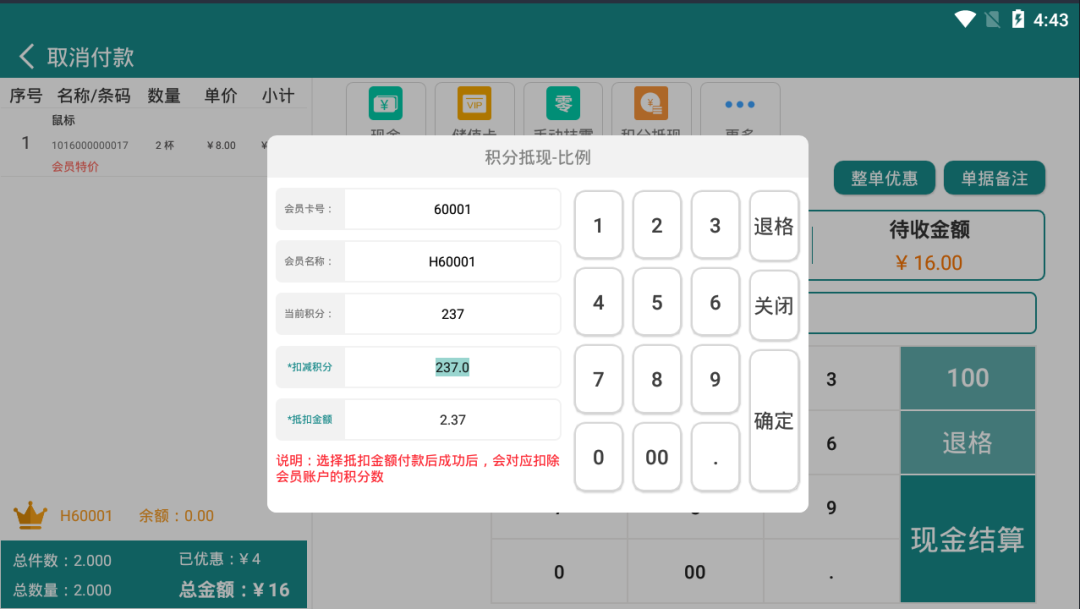The height and width of the screenshot is (609, 1080).
Task: Tap the 抵扣金额 amount field
Action: pos(452,420)
